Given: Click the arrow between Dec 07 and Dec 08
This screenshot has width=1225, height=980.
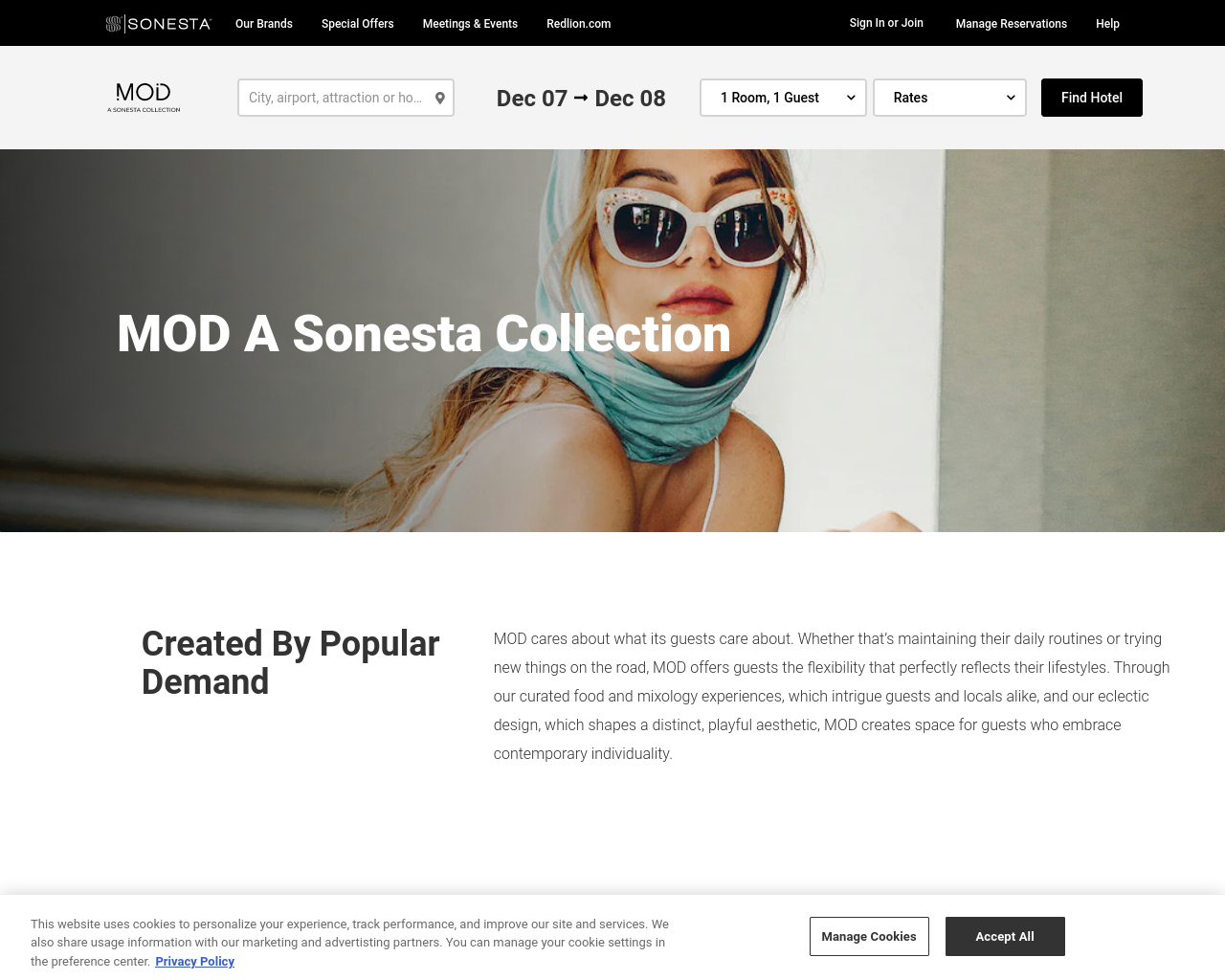Looking at the screenshot, I should pos(581,98).
